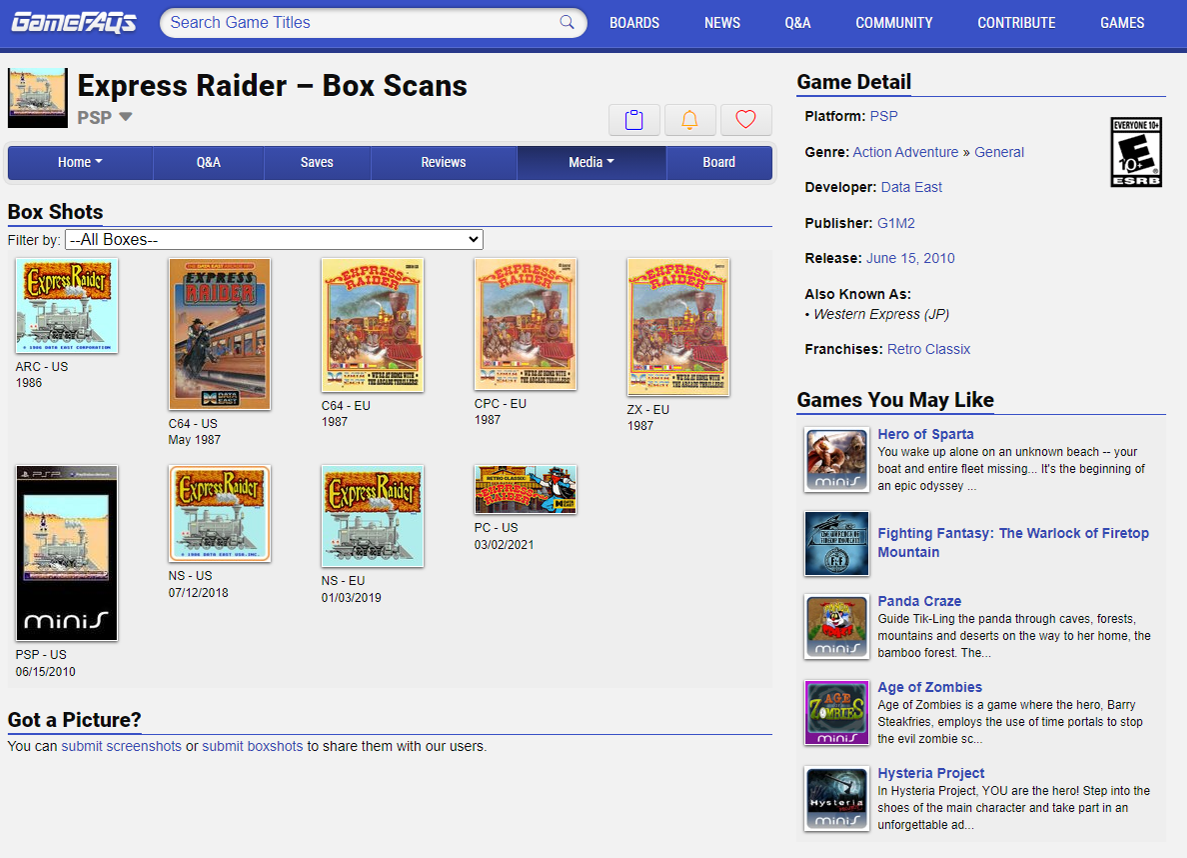Open the Hero of Sparta title link
Viewport: 1187px width, 858px height.
(x=925, y=434)
